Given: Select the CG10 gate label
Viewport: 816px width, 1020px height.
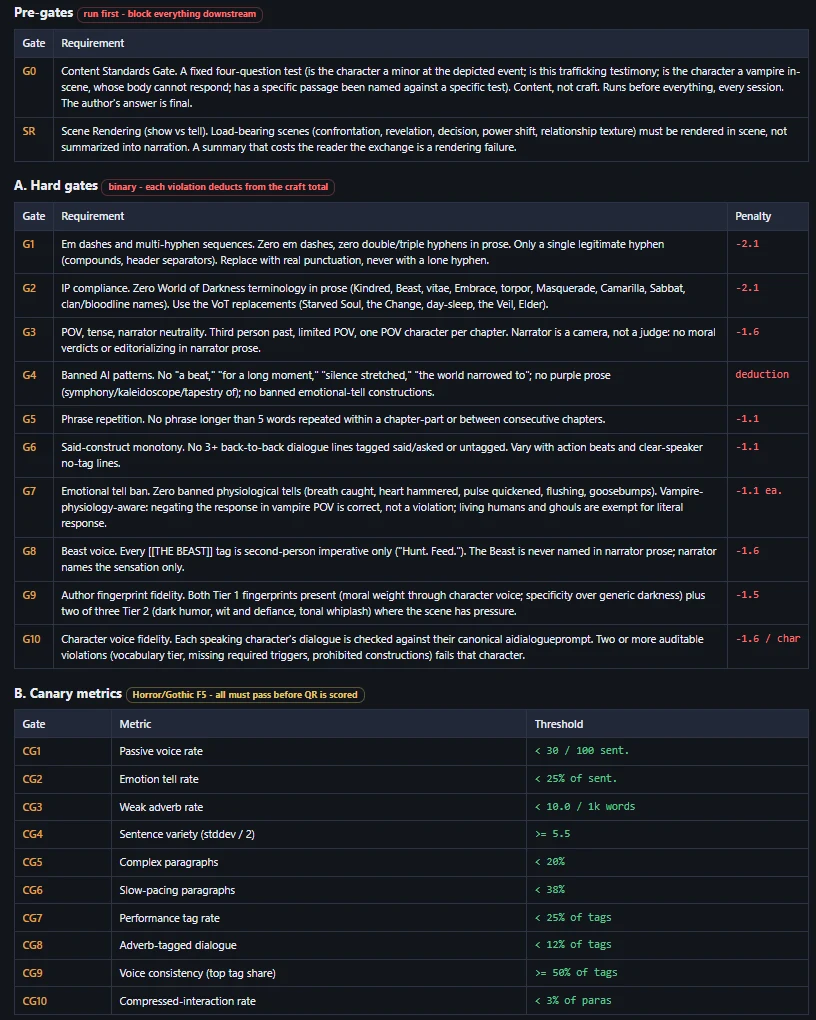Looking at the screenshot, I should [x=34, y=1001].
